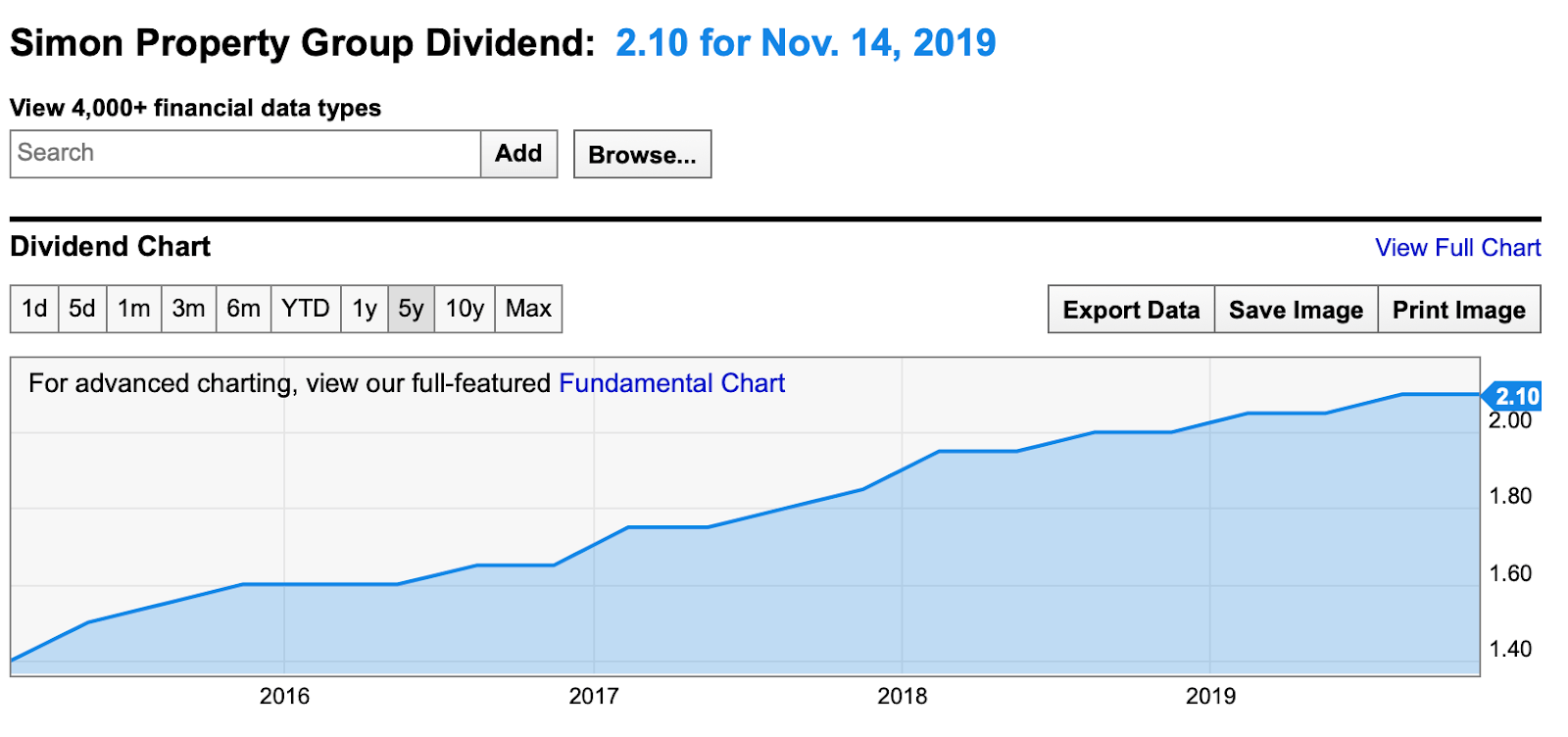This screenshot has width=1568, height=737.
Task: Select the 5d time range
Action: click(82, 309)
